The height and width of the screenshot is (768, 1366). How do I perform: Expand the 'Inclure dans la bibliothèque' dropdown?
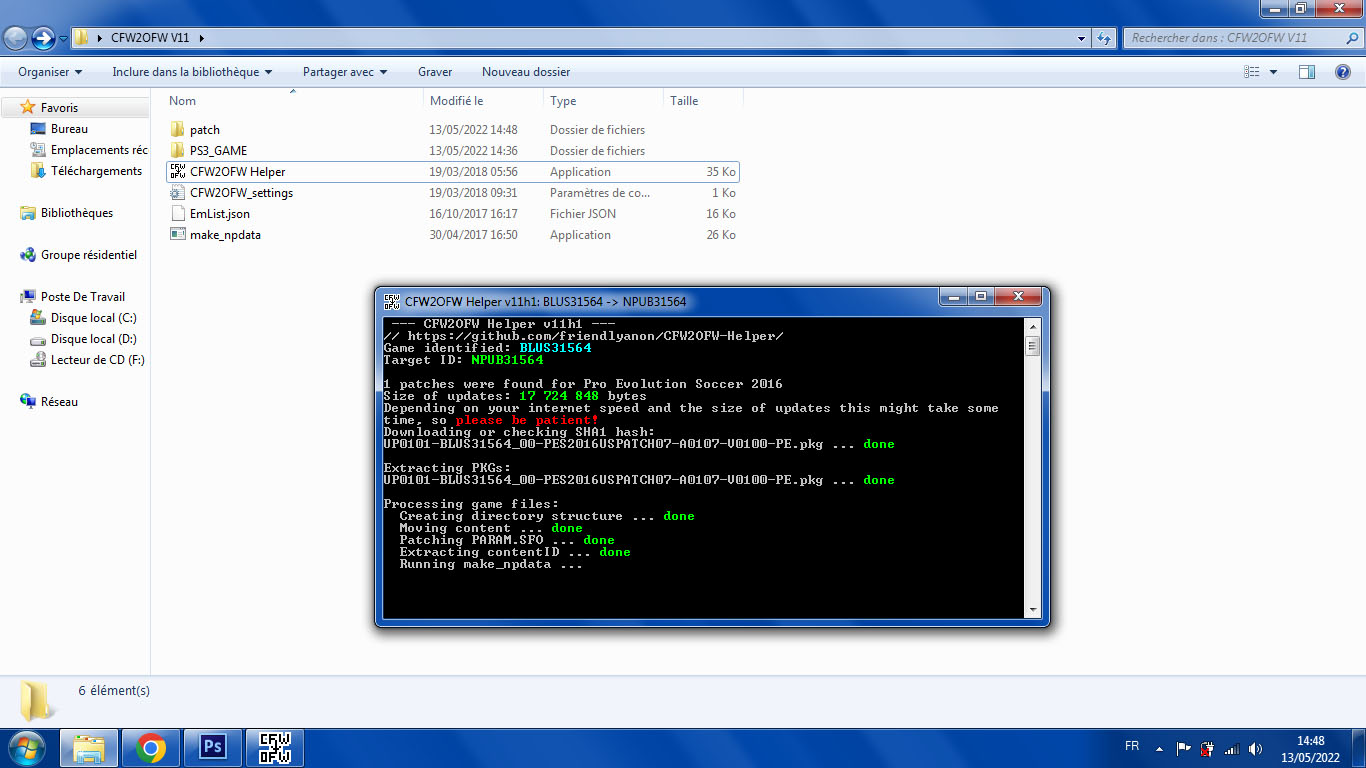click(x=192, y=72)
